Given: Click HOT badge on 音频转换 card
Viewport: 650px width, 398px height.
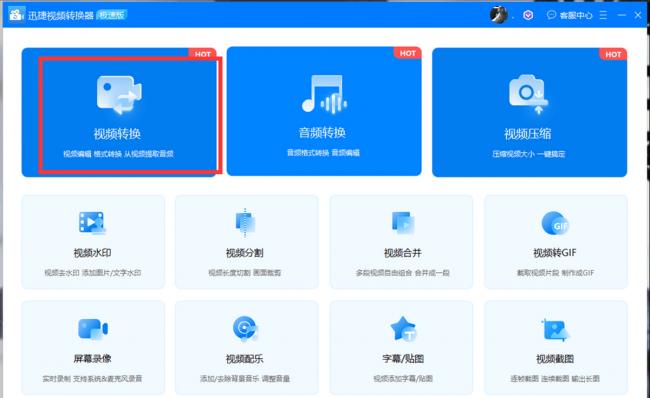Looking at the screenshot, I should (407, 53).
